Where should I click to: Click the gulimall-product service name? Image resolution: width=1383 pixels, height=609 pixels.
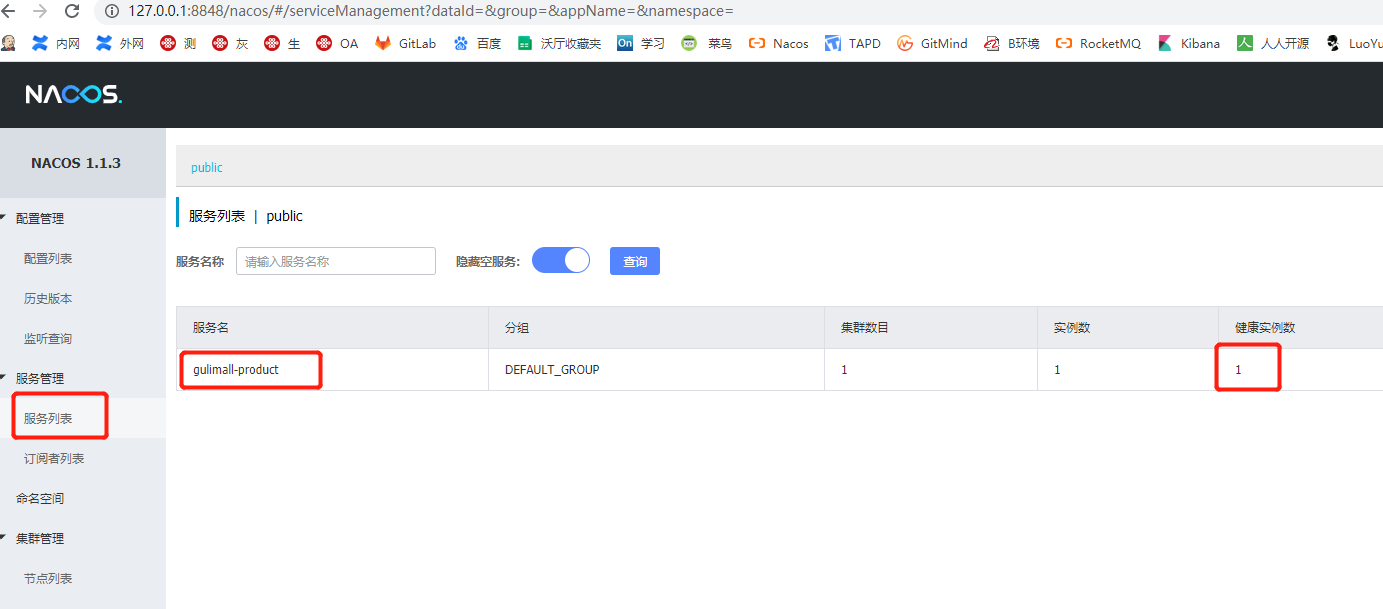236,369
